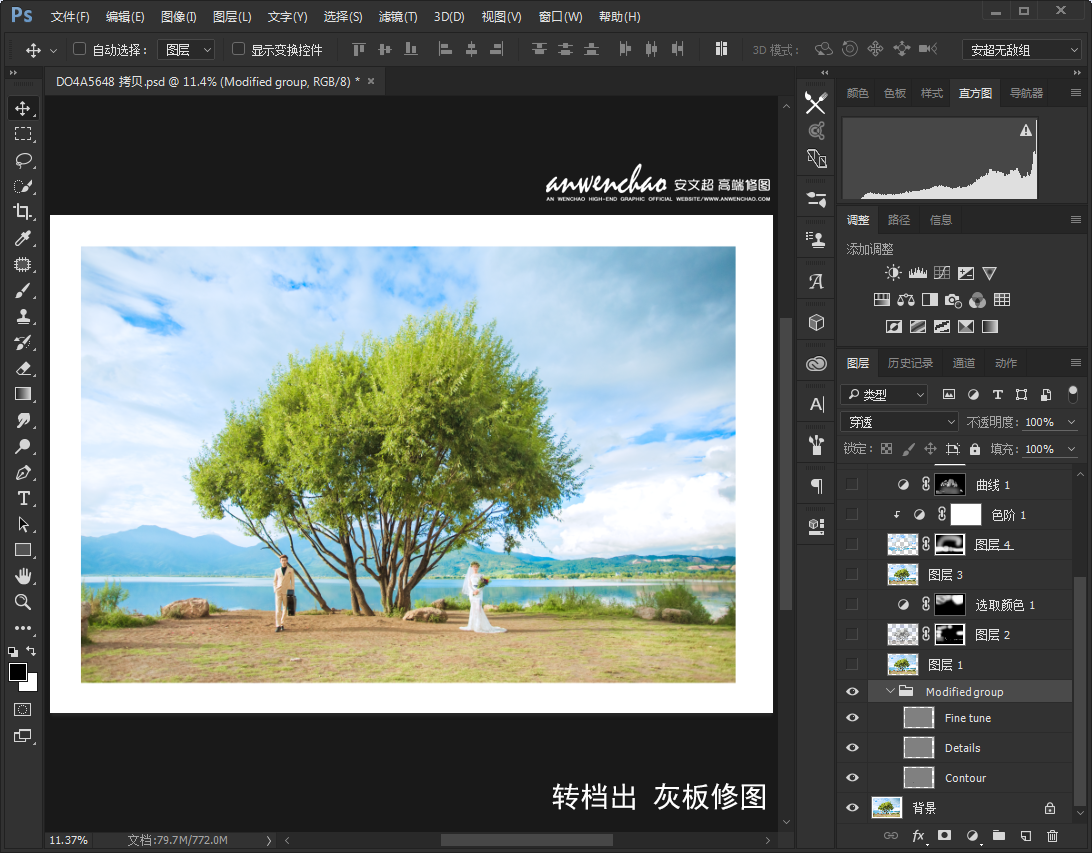Add a Curves adjustment
This screenshot has width=1092, height=853.
(x=942, y=273)
